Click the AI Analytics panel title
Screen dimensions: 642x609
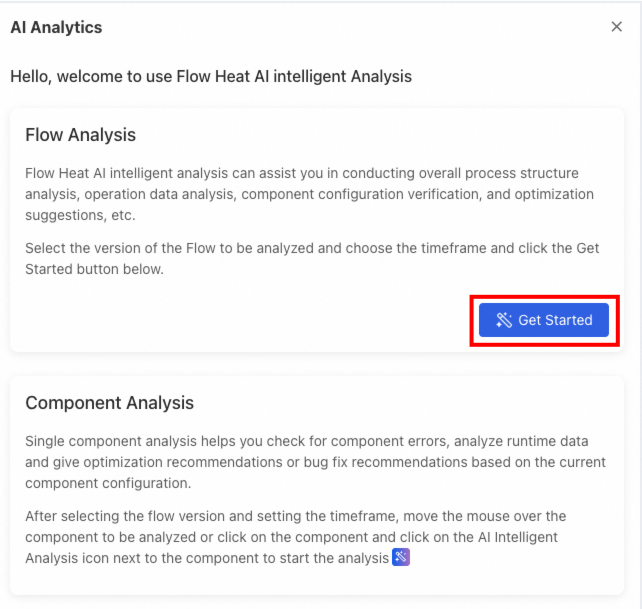click(56, 27)
